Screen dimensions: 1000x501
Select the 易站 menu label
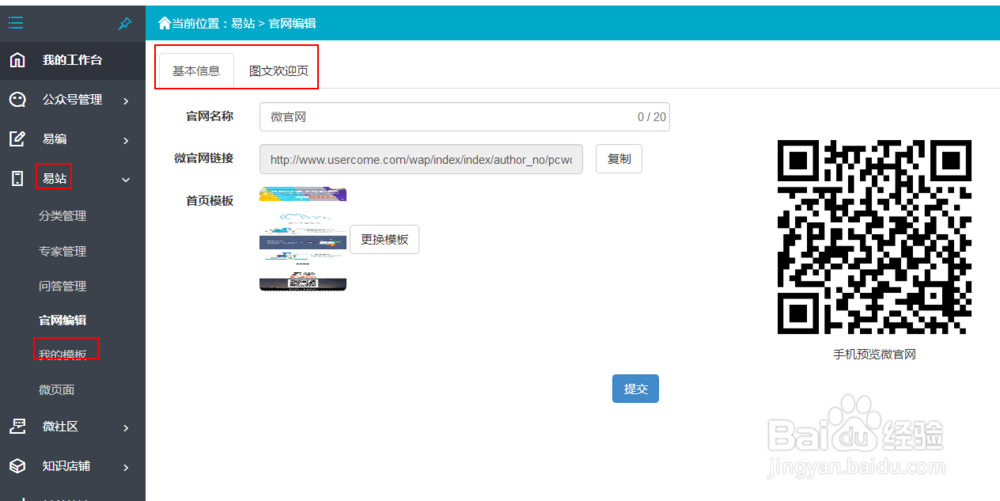tap(54, 178)
